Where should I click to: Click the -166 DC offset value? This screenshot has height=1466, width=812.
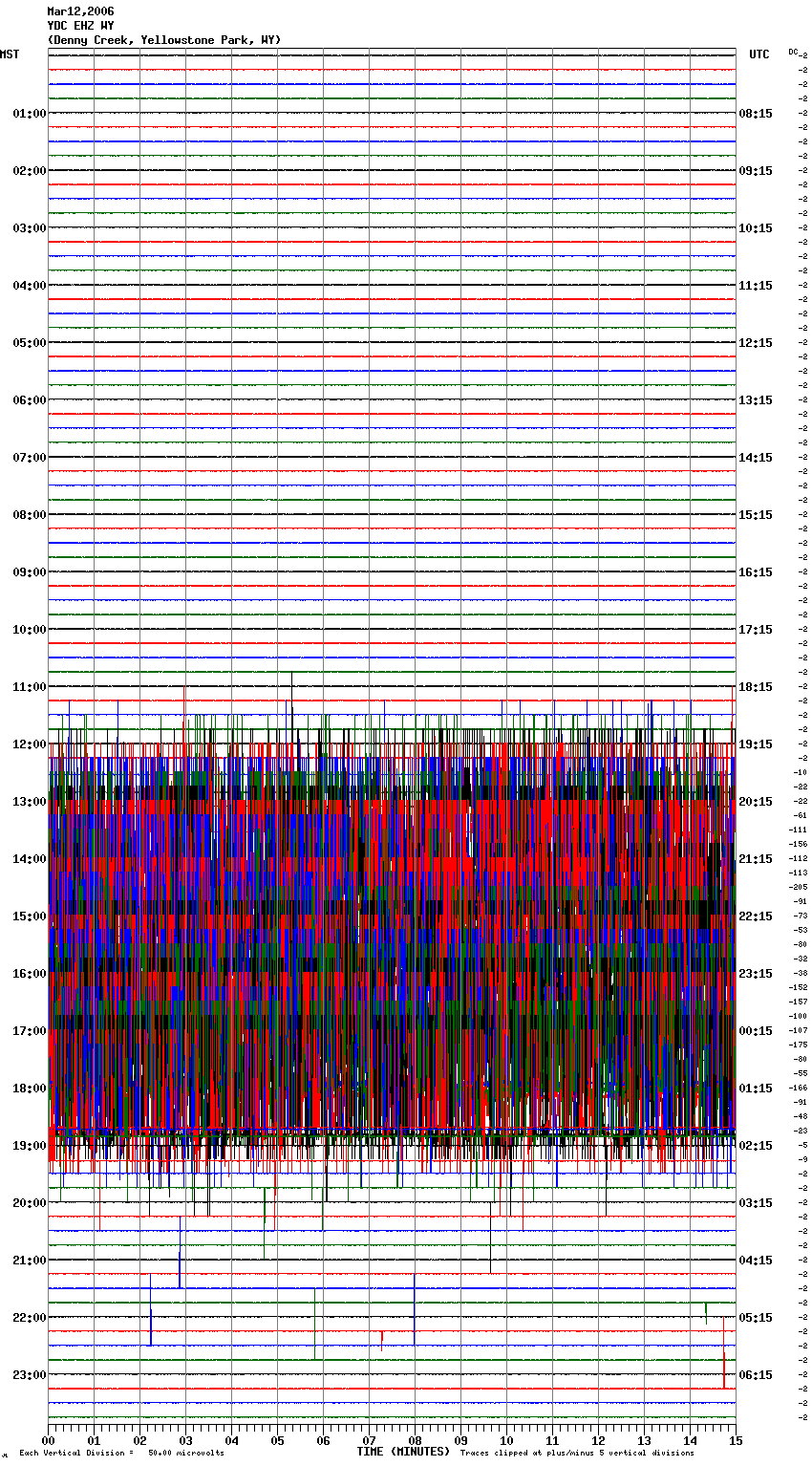798,1088
